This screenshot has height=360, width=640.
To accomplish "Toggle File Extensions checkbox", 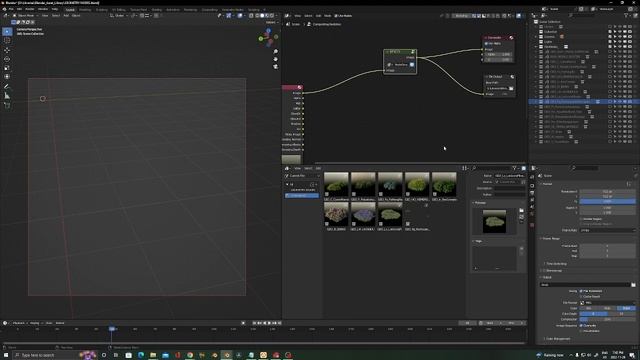I will tap(581, 291).
